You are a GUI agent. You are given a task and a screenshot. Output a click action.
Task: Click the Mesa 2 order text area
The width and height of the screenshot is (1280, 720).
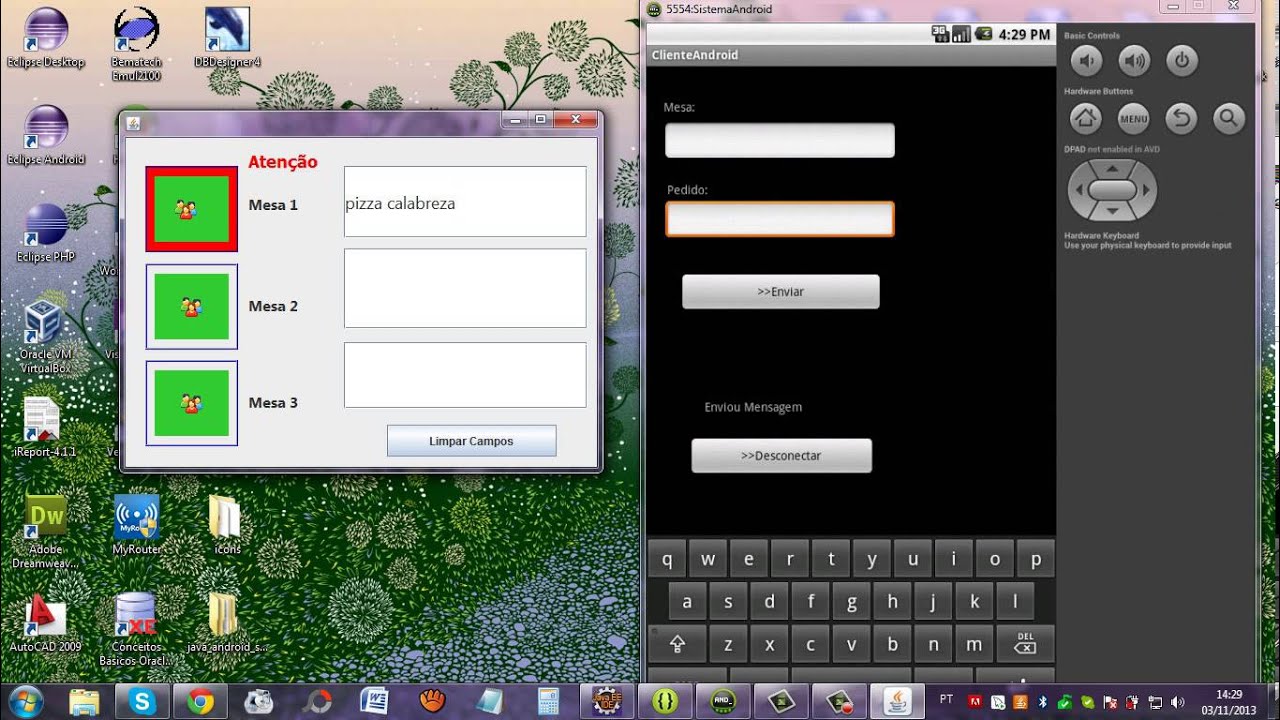point(465,288)
